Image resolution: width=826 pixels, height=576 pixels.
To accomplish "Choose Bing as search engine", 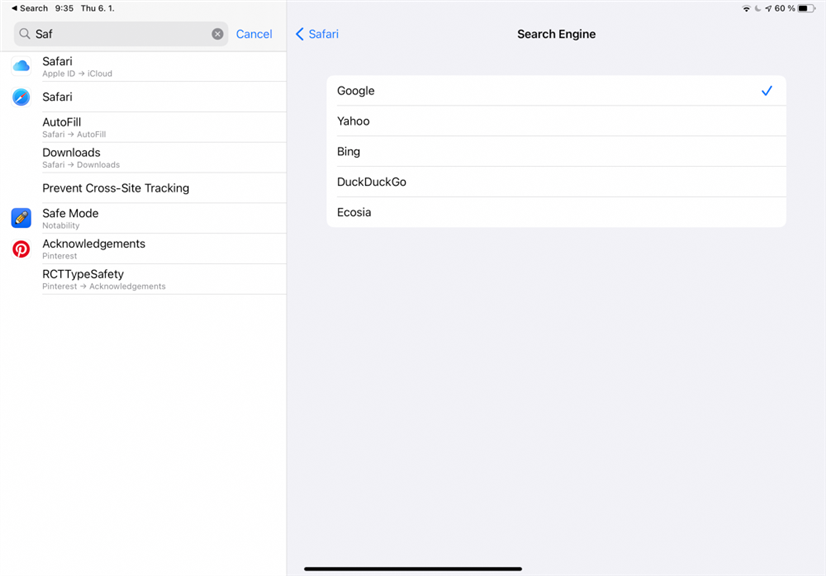I will (x=555, y=152).
